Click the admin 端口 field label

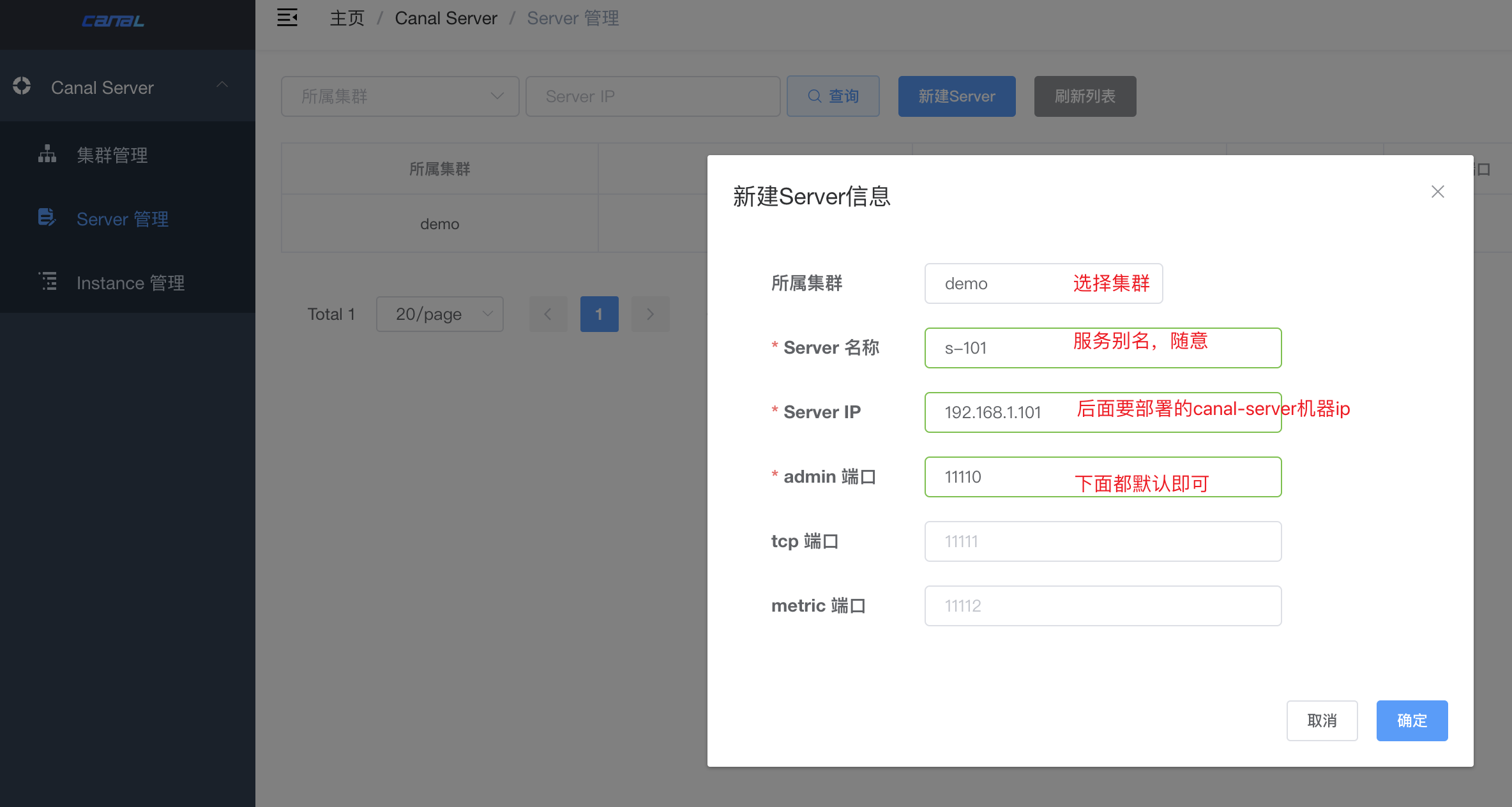[x=829, y=477]
